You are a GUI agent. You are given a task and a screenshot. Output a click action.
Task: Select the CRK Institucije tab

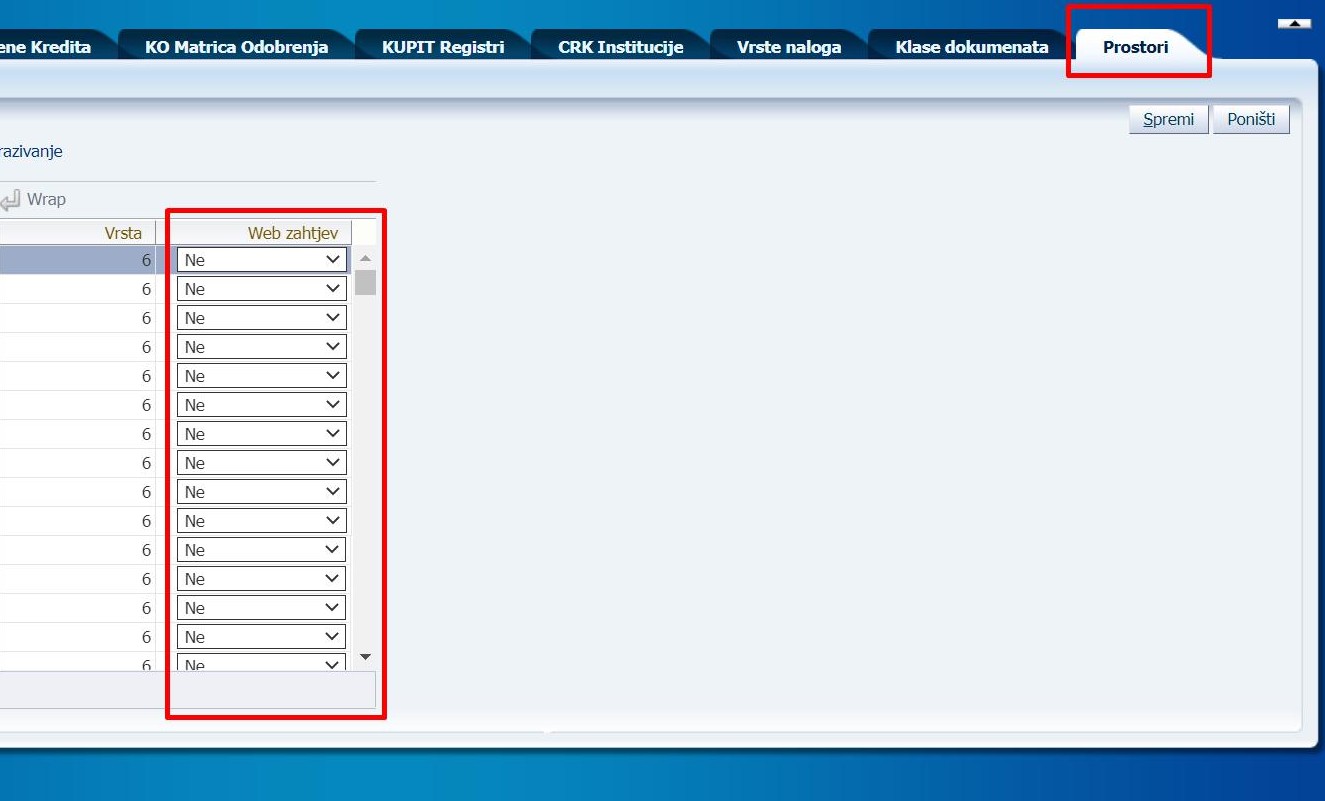pos(620,47)
